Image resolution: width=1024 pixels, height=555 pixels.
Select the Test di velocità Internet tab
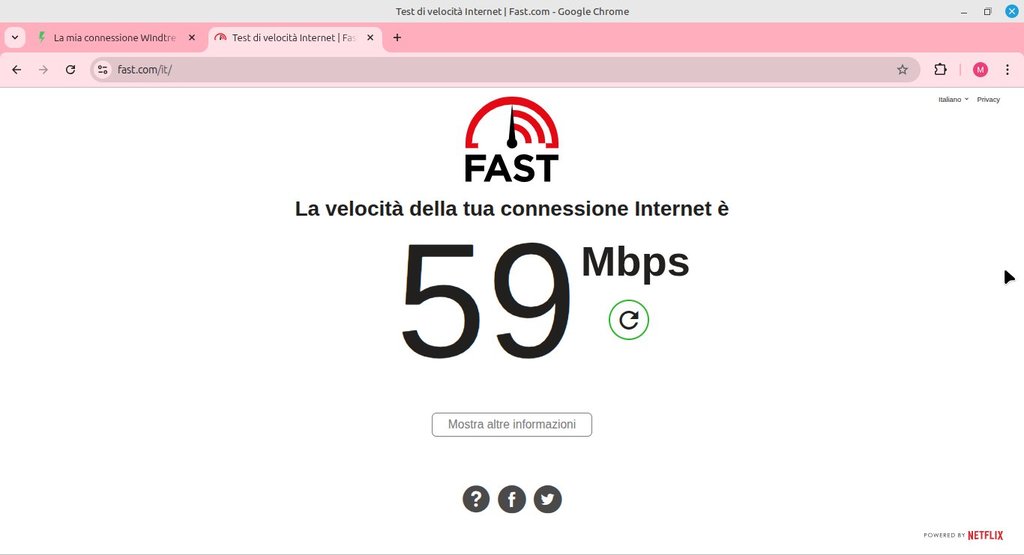294,38
